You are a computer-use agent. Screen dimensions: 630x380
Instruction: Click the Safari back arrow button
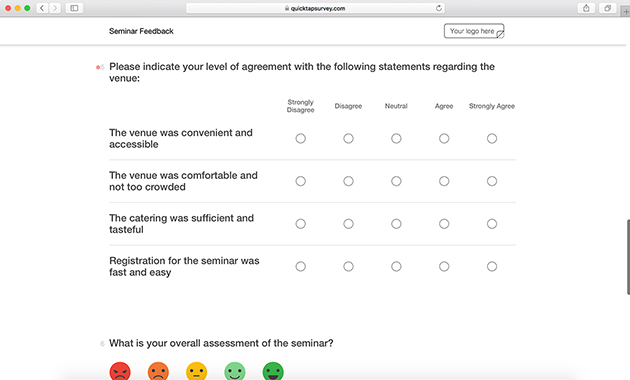point(42,8)
